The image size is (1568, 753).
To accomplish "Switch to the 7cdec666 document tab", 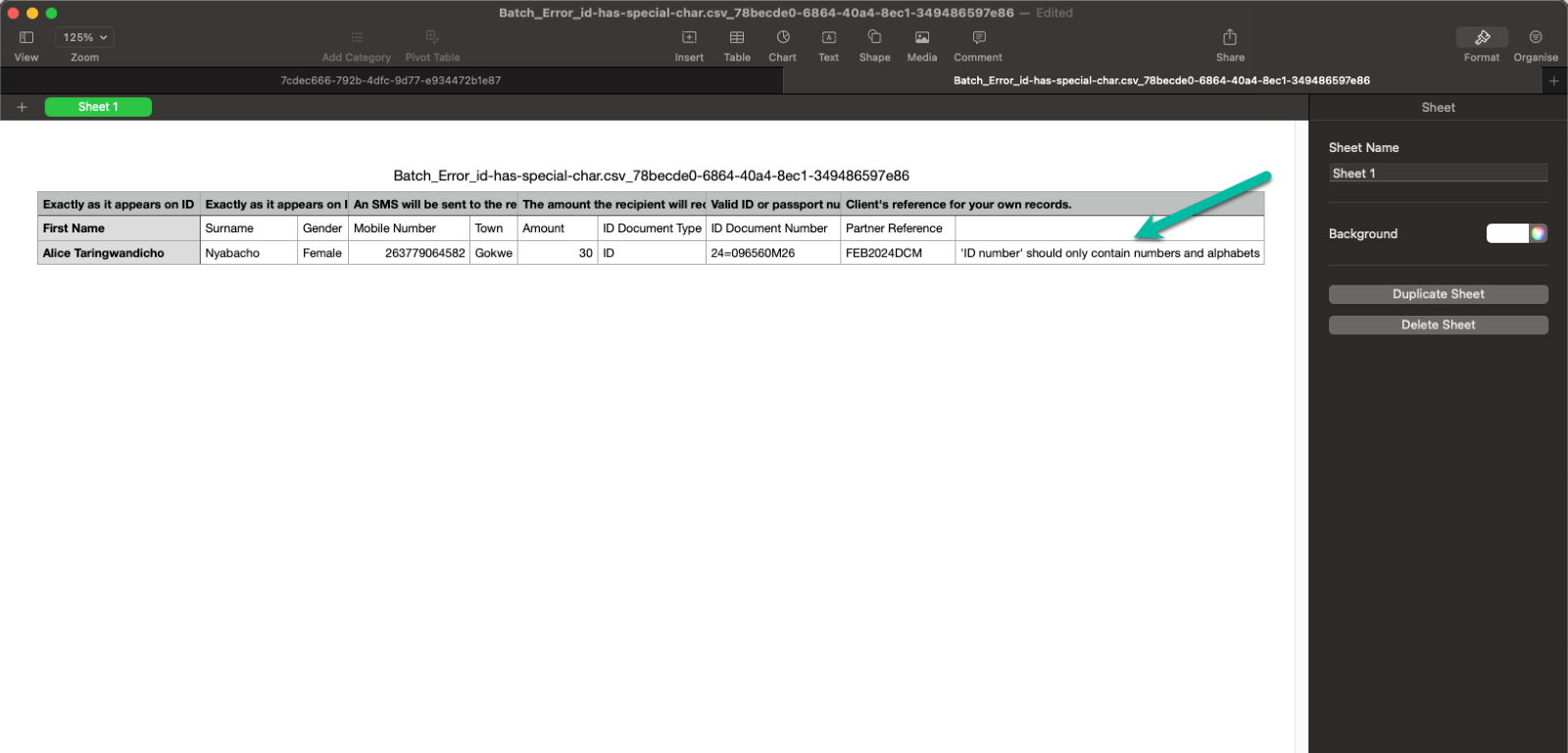I will pyautogui.click(x=391, y=80).
